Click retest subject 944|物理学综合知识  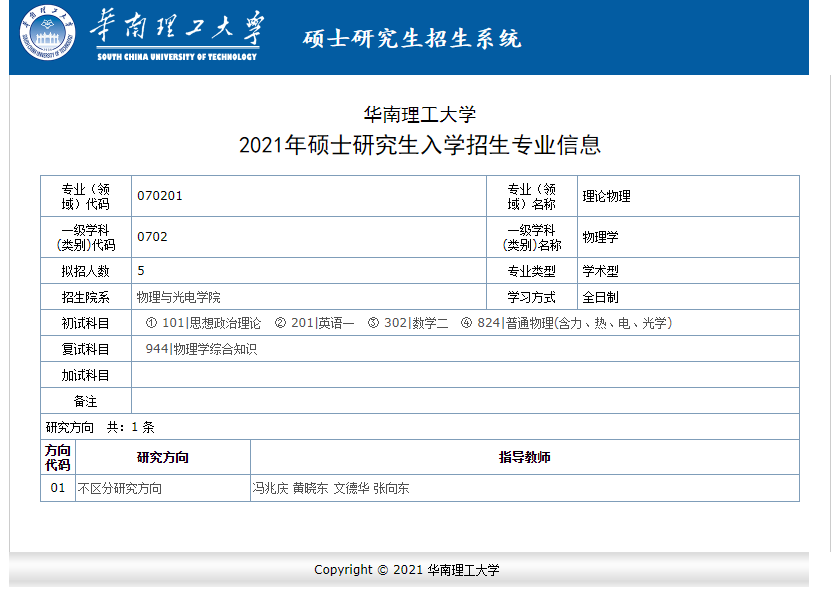[x=201, y=349]
